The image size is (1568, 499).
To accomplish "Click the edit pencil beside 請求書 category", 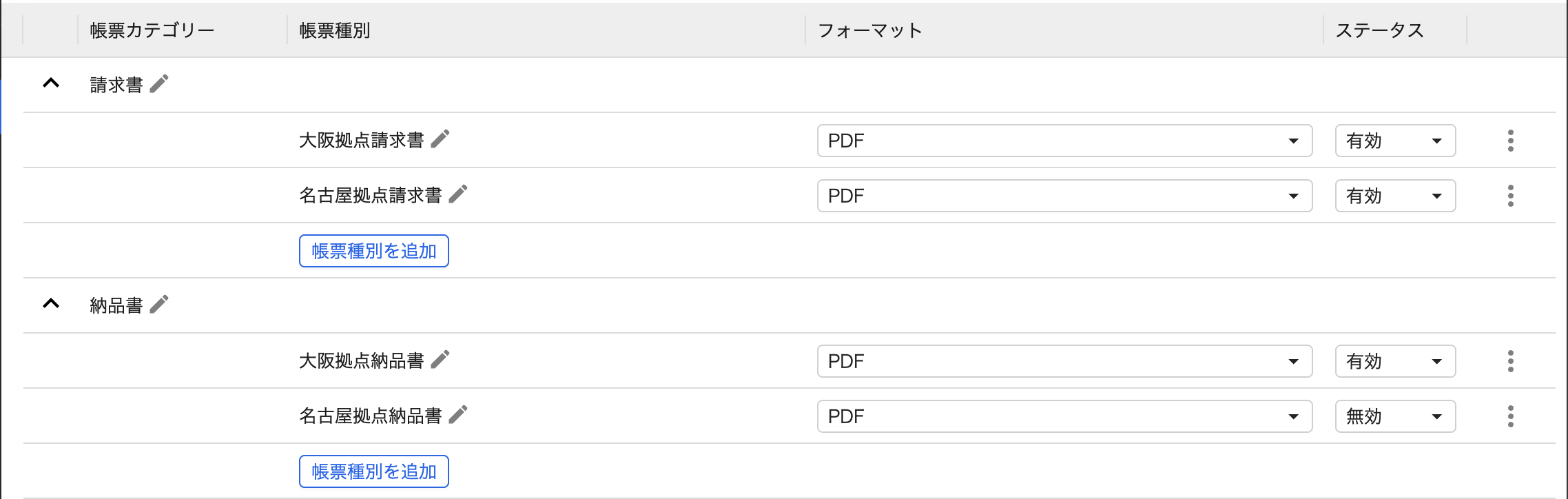I will click(x=159, y=84).
